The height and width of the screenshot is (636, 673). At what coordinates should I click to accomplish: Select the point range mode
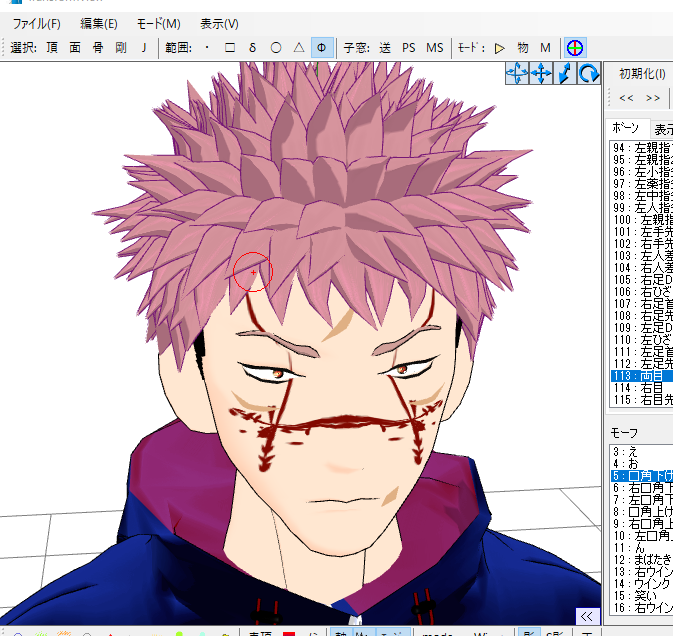[207, 48]
